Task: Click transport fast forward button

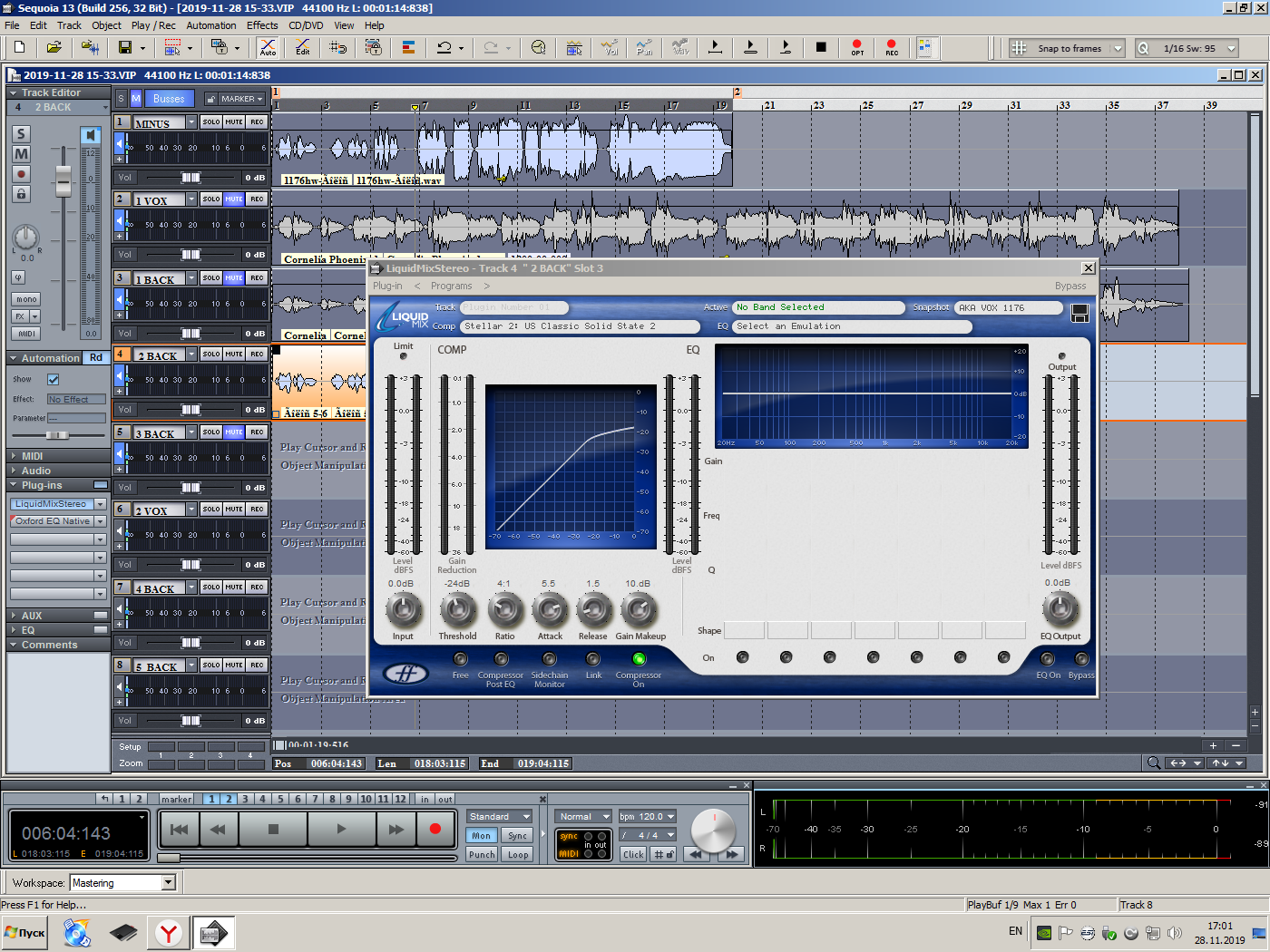Action: pyautogui.click(x=396, y=829)
